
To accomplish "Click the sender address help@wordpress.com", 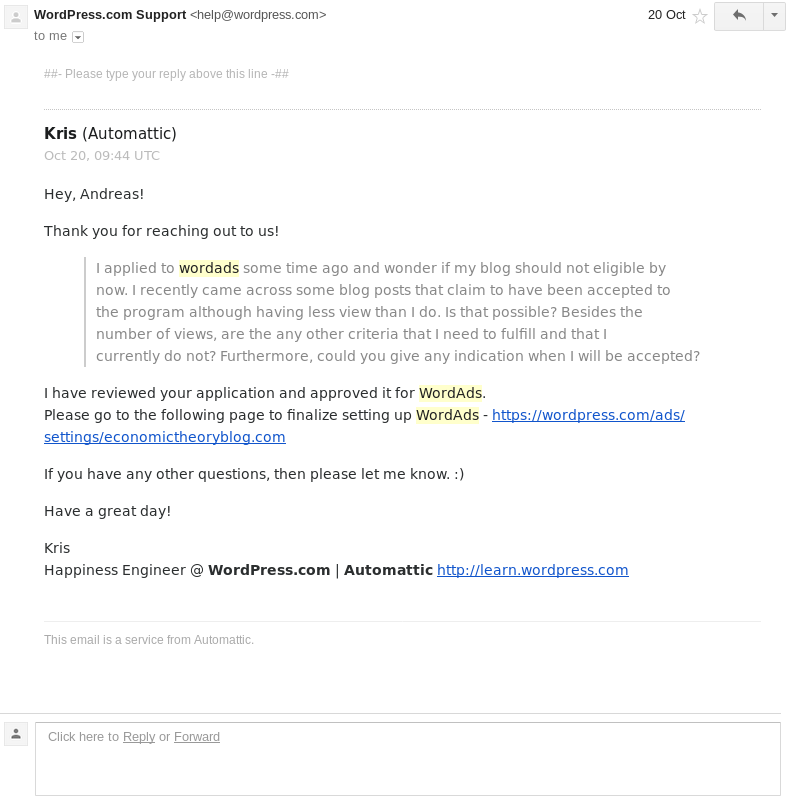I will point(258,15).
